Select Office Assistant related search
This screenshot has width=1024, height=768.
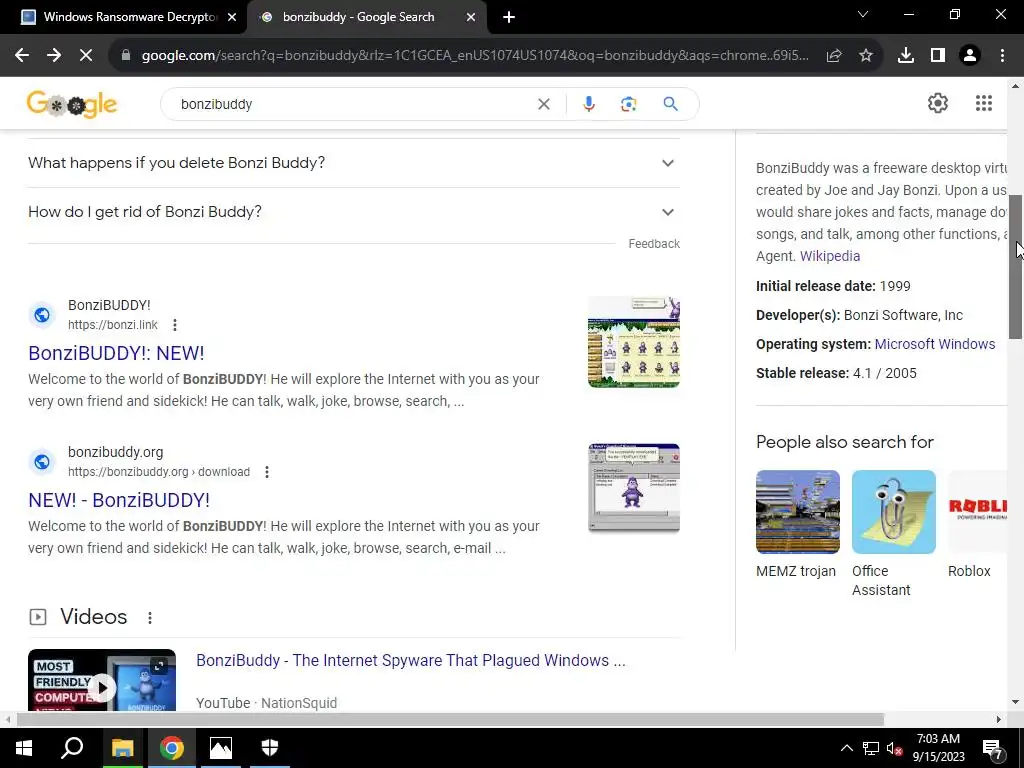(893, 533)
